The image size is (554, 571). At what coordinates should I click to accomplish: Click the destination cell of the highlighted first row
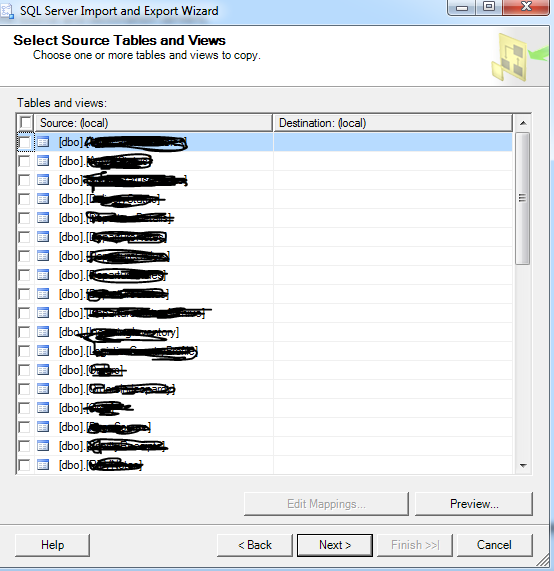point(393,142)
